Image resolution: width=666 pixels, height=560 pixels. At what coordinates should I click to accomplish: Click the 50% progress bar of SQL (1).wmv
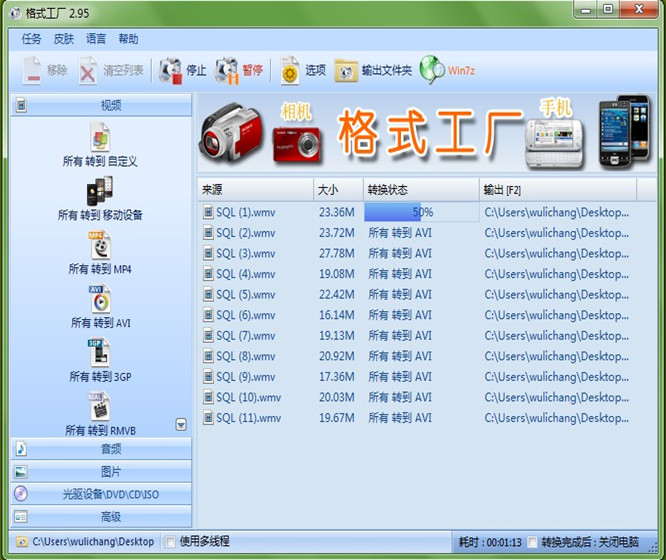pos(422,212)
